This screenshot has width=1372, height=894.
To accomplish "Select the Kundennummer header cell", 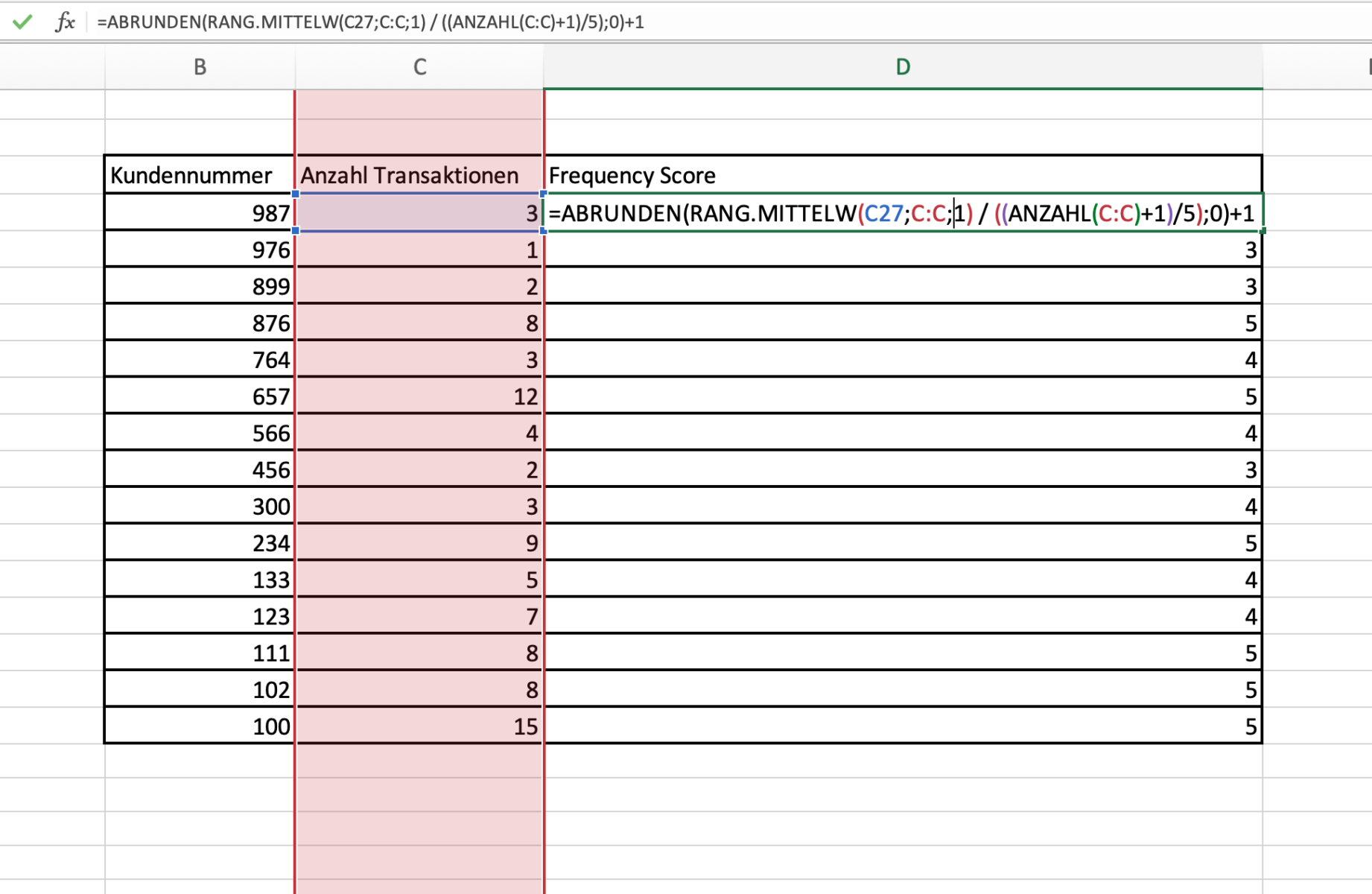I will [200, 175].
